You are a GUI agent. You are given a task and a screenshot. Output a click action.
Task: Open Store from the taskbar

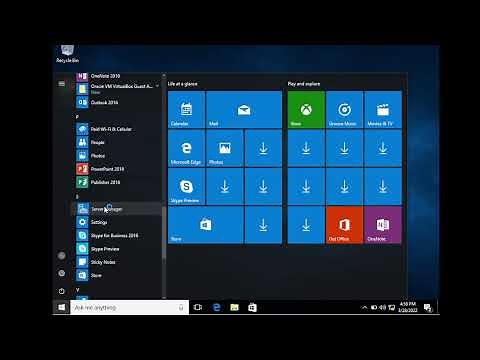click(x=252, y=307)
